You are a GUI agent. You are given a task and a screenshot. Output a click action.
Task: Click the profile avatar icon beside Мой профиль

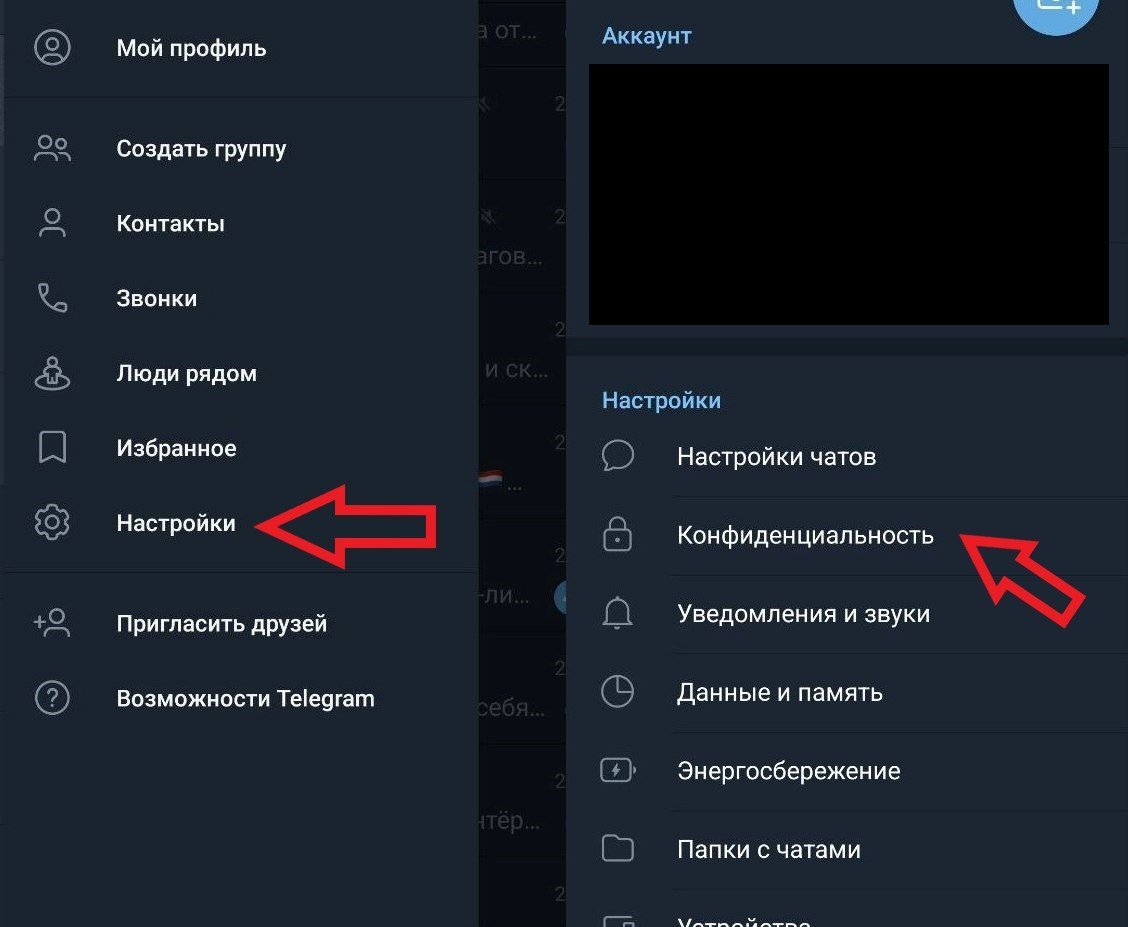pyautogui.click(x=53, y=48)
